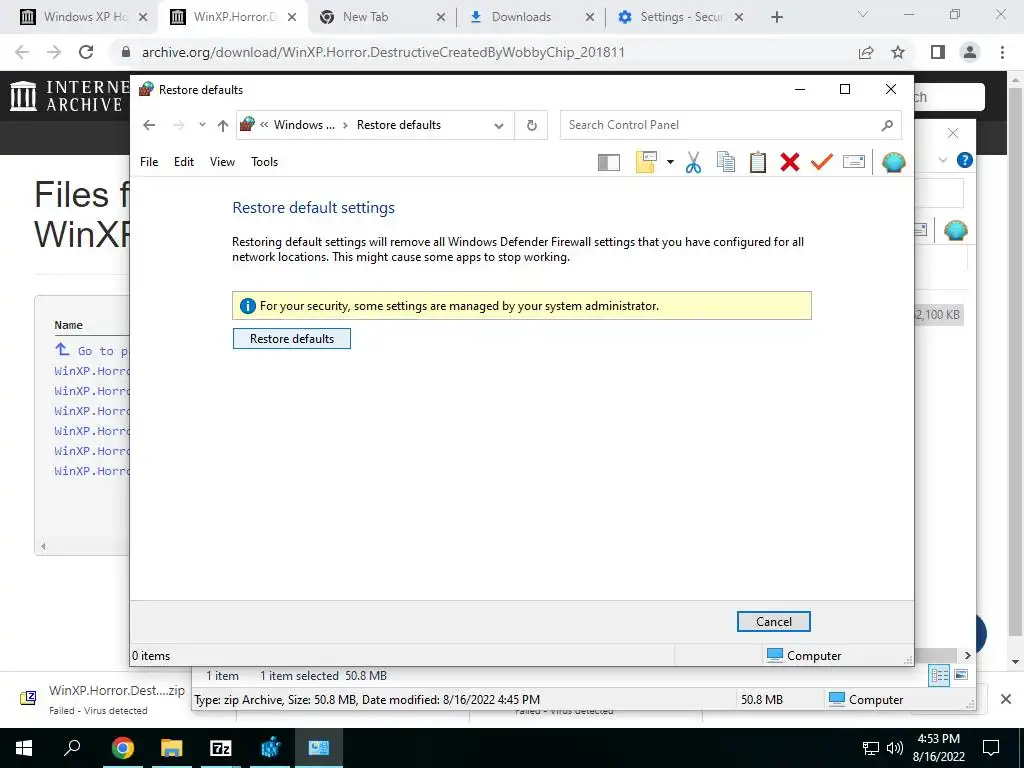Click the Copy toolbar icon

pyautogui.click(x=726, y=162)
